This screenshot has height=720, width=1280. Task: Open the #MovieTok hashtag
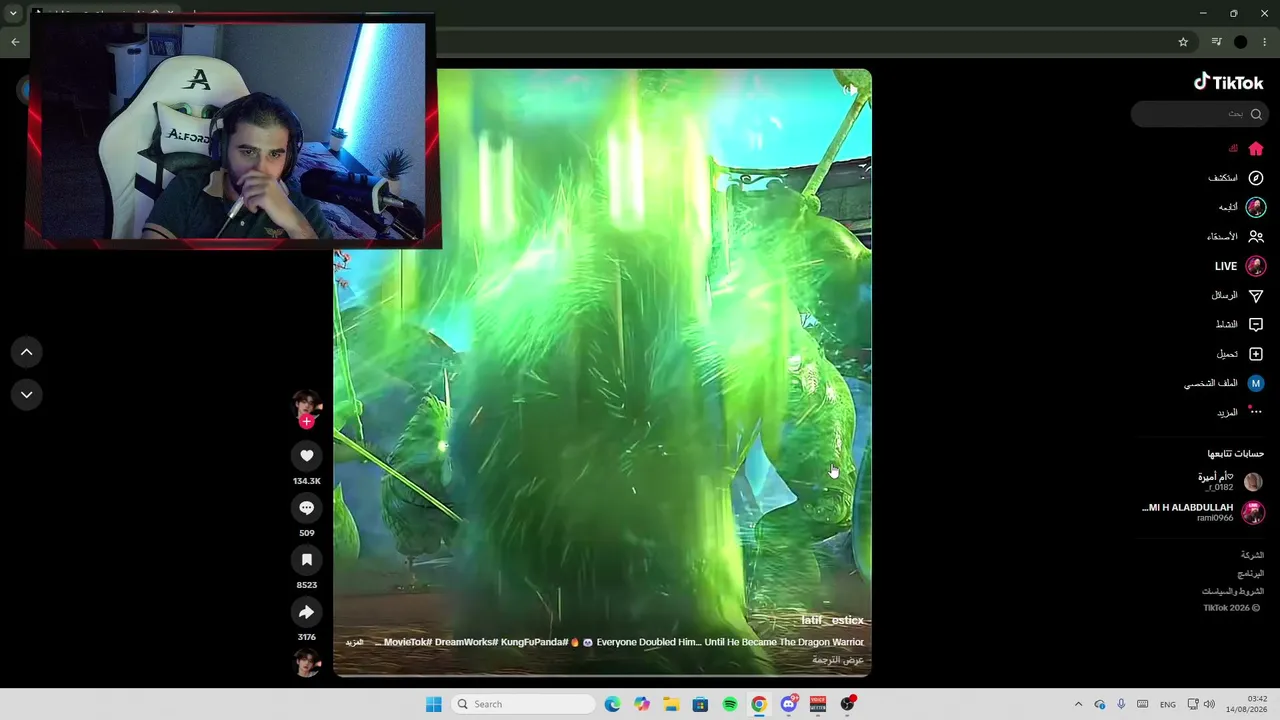[408, 643]
